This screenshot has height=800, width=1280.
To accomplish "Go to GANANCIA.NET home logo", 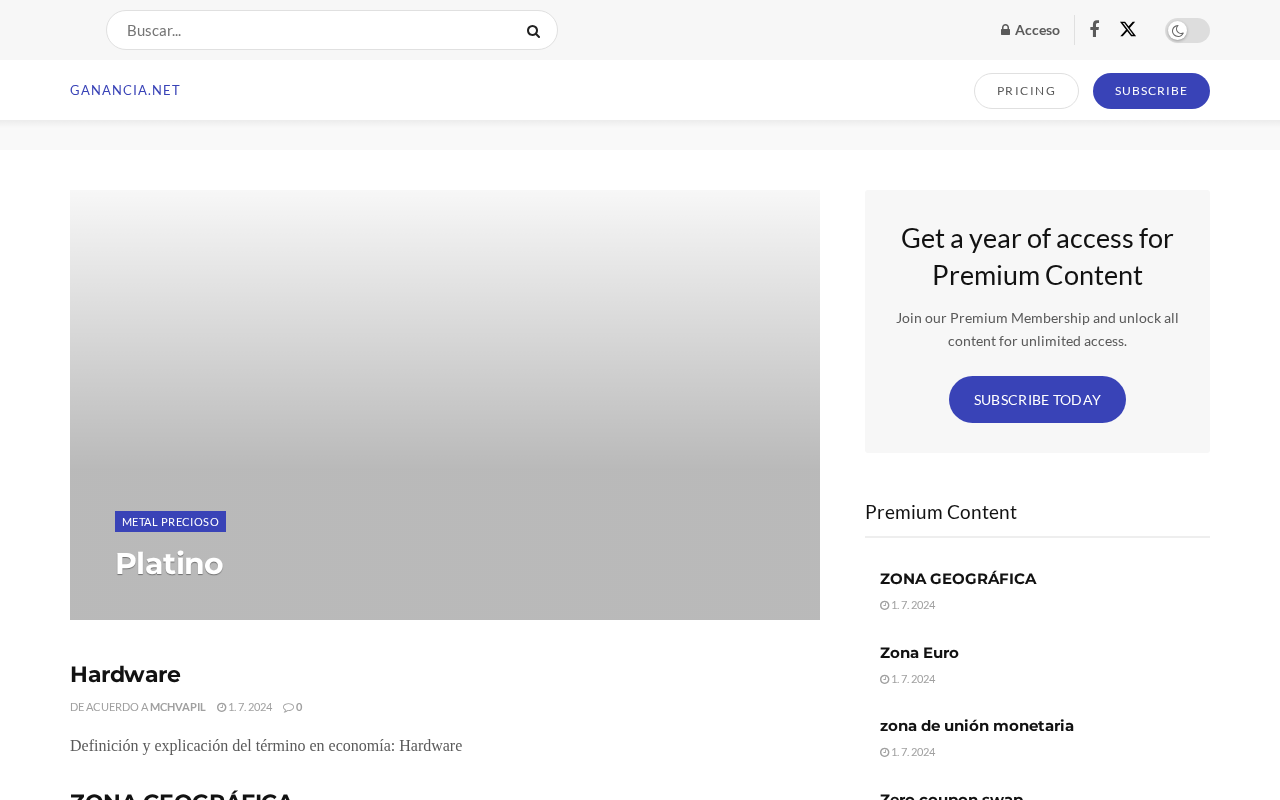I will tap(125, 90).
